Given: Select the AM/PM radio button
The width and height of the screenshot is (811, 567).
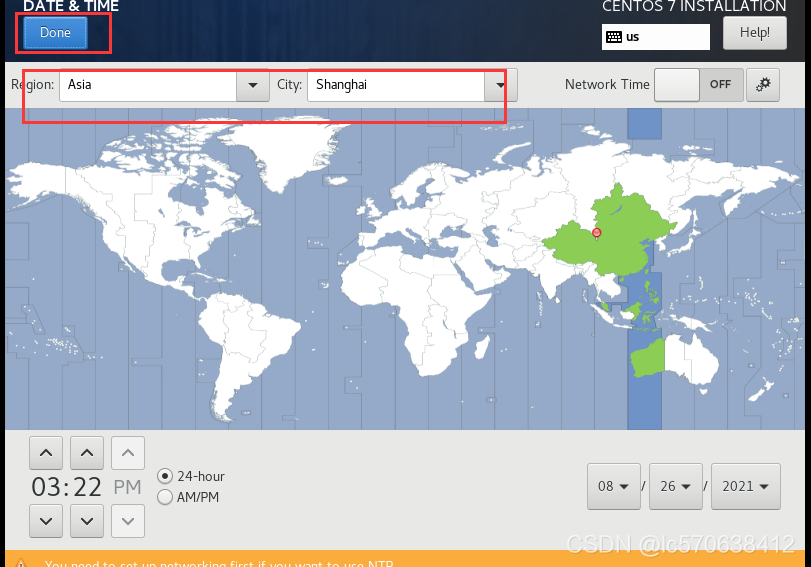Looking at the screenshot, I should click(x=165, y=497).
